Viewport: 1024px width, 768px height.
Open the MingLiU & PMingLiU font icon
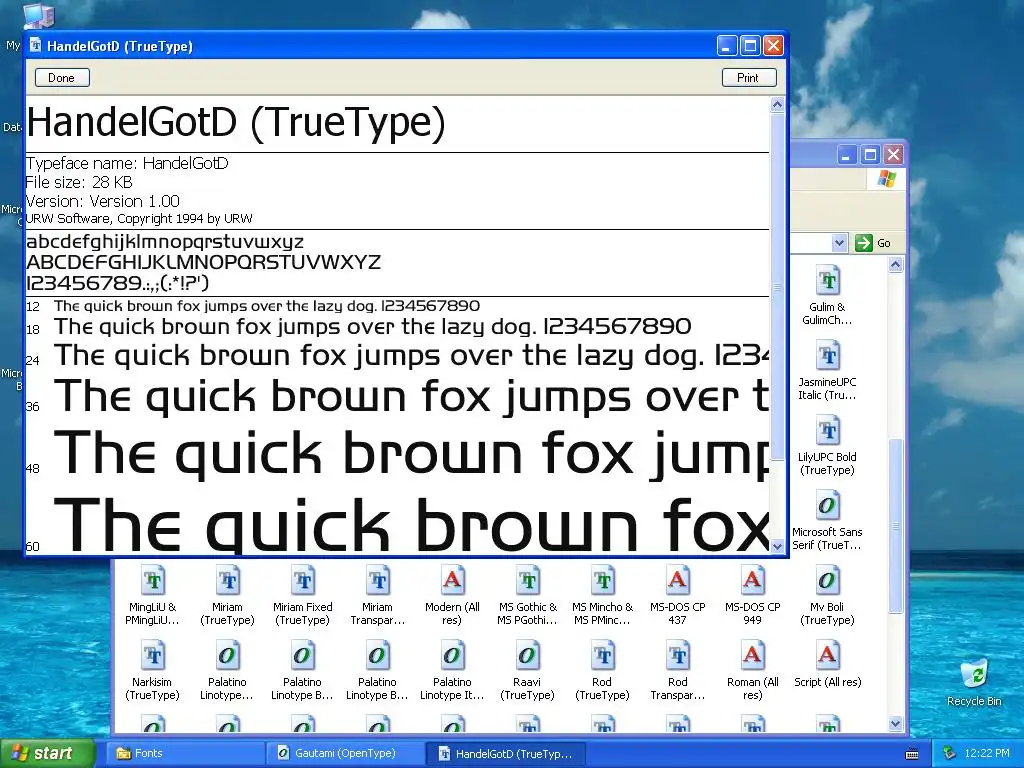pos(152,581)
